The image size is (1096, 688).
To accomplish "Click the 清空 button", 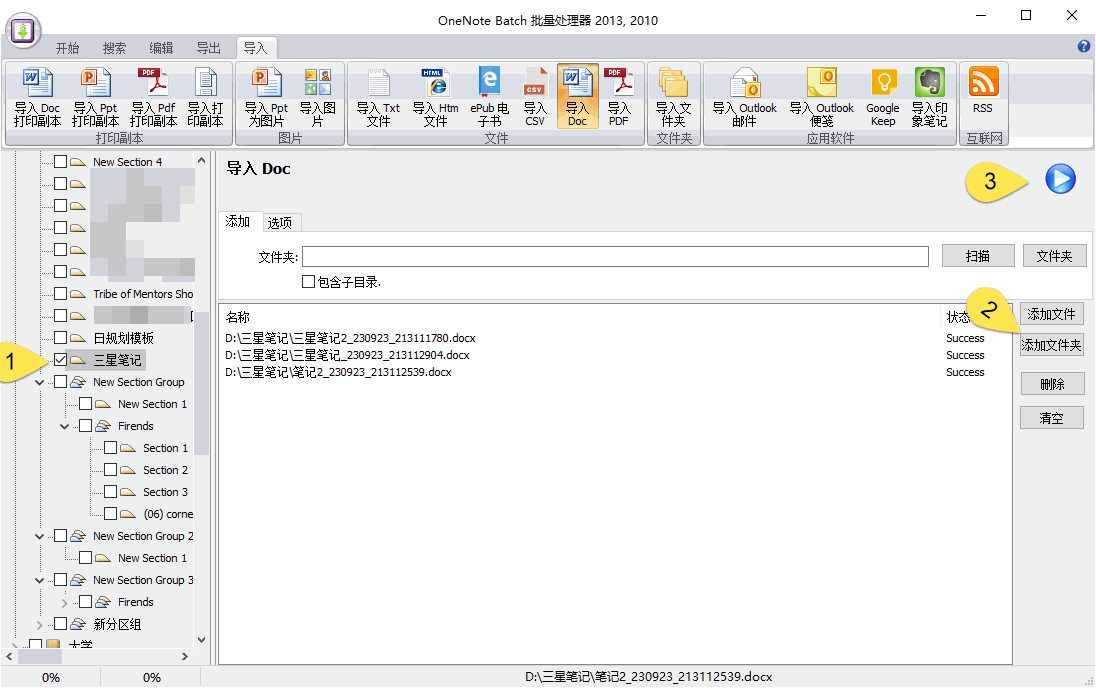I will click(1052, 418).
